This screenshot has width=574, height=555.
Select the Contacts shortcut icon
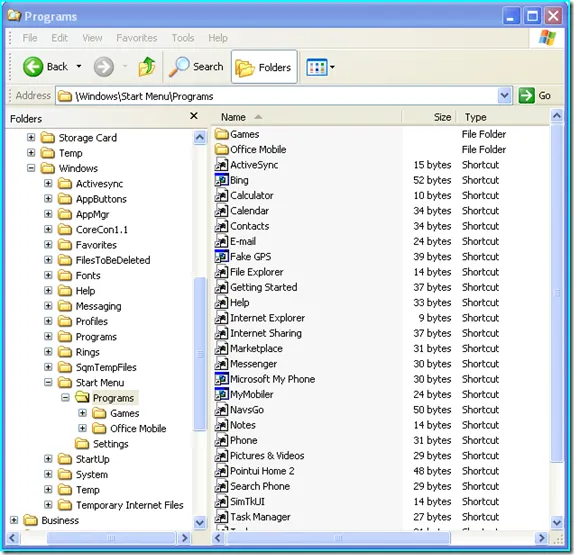[x=221, y=226]
